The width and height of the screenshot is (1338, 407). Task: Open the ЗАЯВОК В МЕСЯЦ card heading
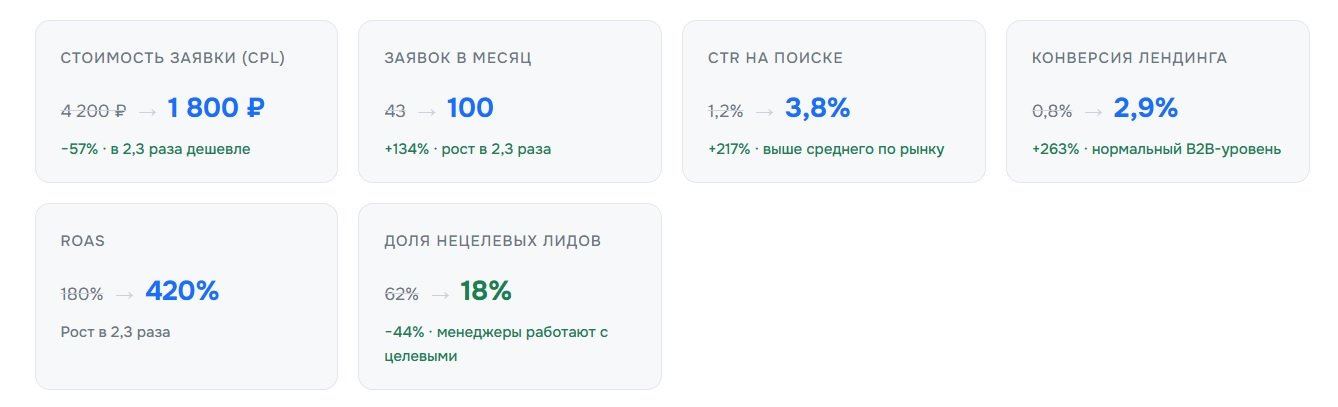click(x=458, y=58)
